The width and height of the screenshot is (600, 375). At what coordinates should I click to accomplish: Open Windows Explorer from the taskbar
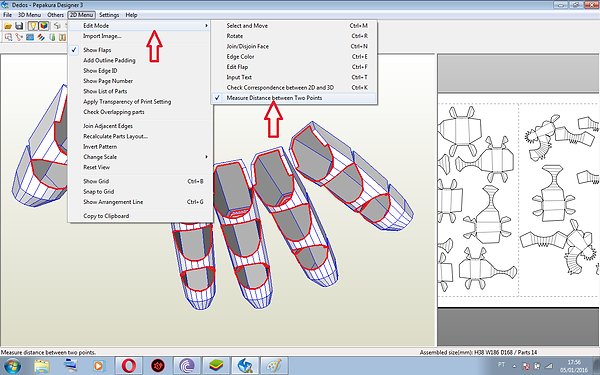[41, 366]
